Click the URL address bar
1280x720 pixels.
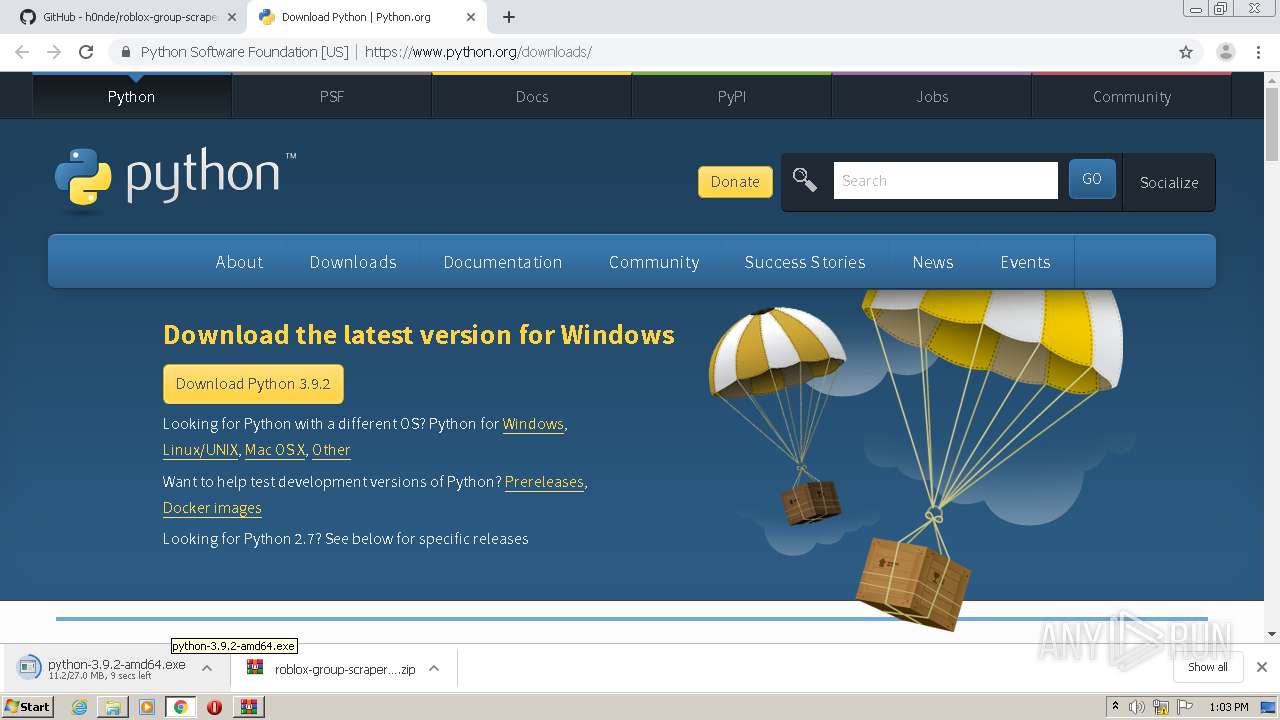point(640,52)
